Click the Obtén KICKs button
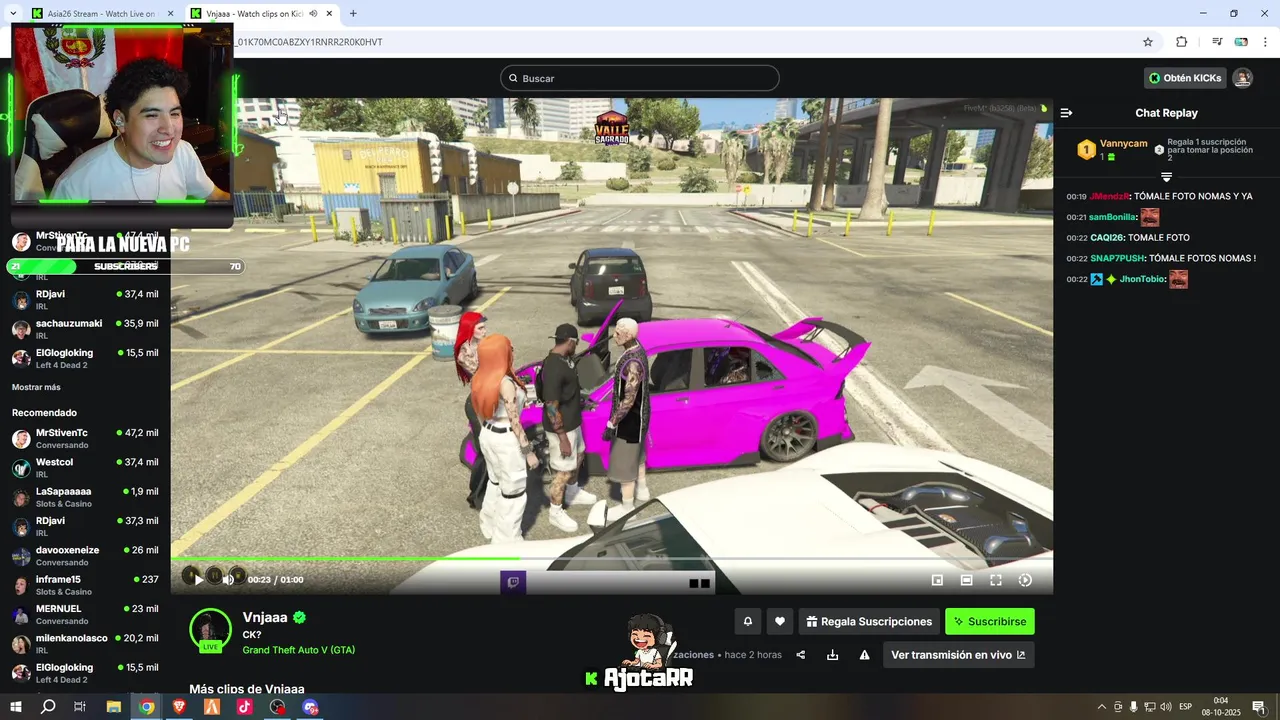Screen dimensions: 1280x720 click(1185, 78)
